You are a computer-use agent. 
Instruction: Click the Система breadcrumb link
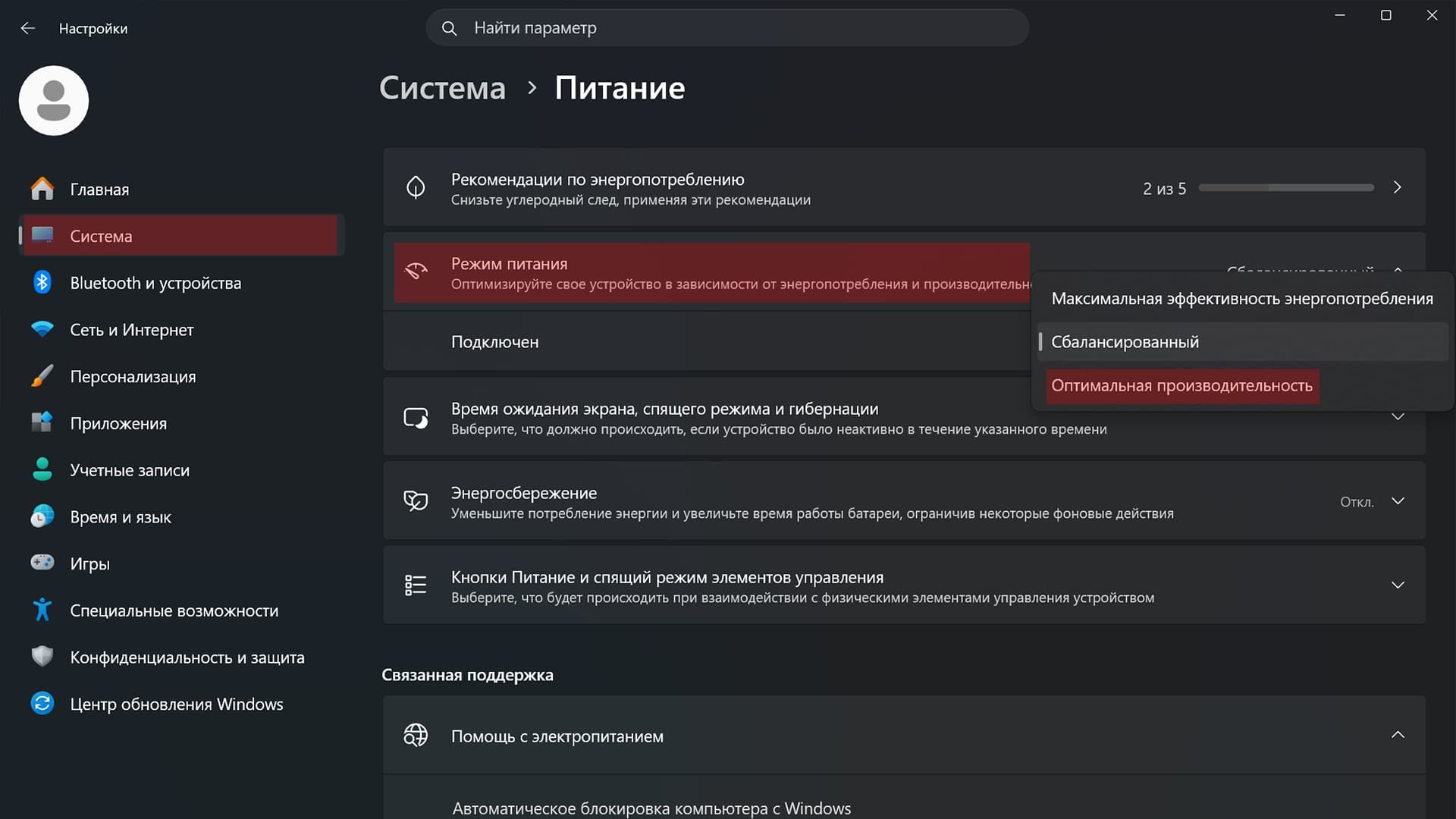(442, 88)
